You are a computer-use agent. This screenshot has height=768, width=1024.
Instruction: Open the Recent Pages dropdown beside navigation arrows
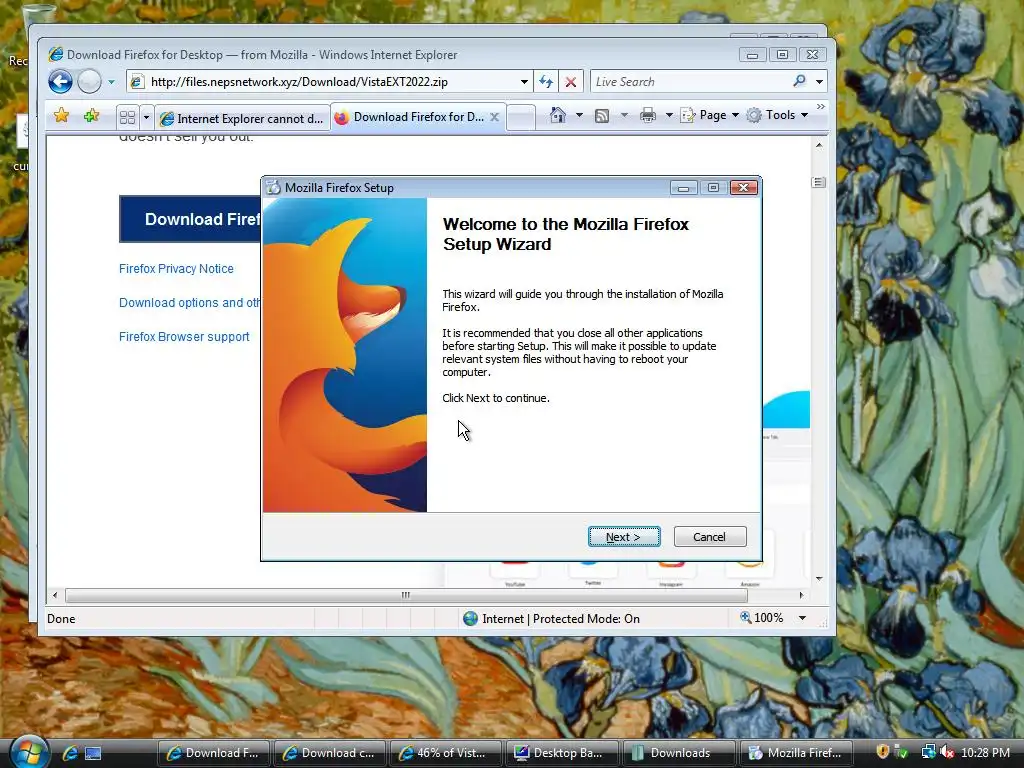[111, 82]
